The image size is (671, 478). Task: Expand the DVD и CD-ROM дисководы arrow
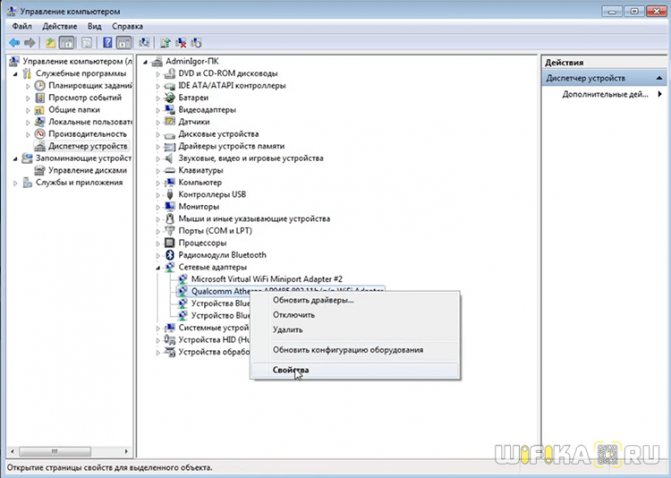pos(158,74)
